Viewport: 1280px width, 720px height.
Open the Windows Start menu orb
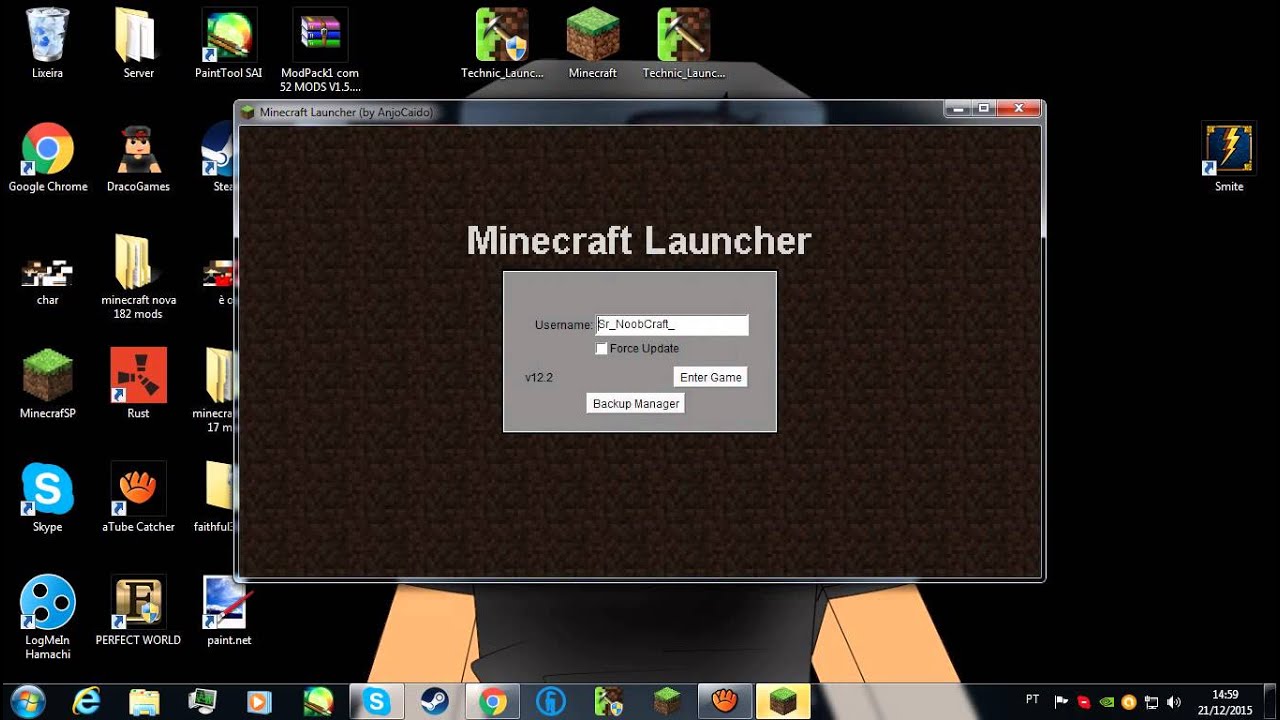coord(27,702)
